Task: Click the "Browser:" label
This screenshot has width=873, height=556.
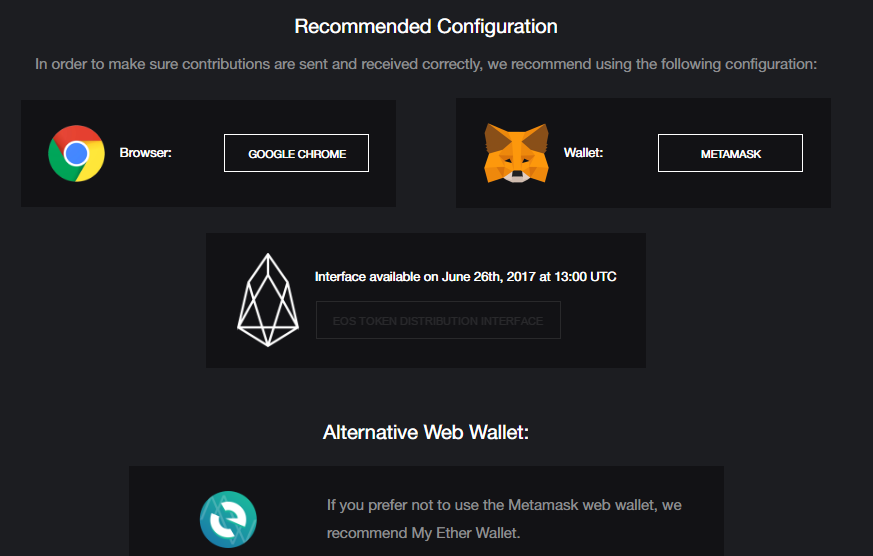Action: click(146, 153)
